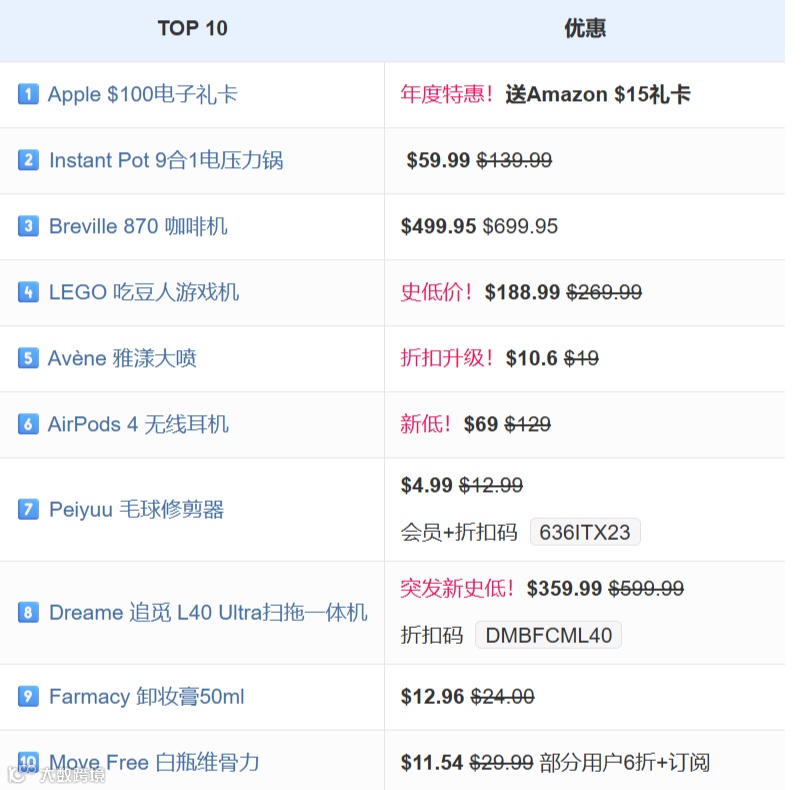
Task: Click the 年度特惠! label
Action: pos(447,95)
